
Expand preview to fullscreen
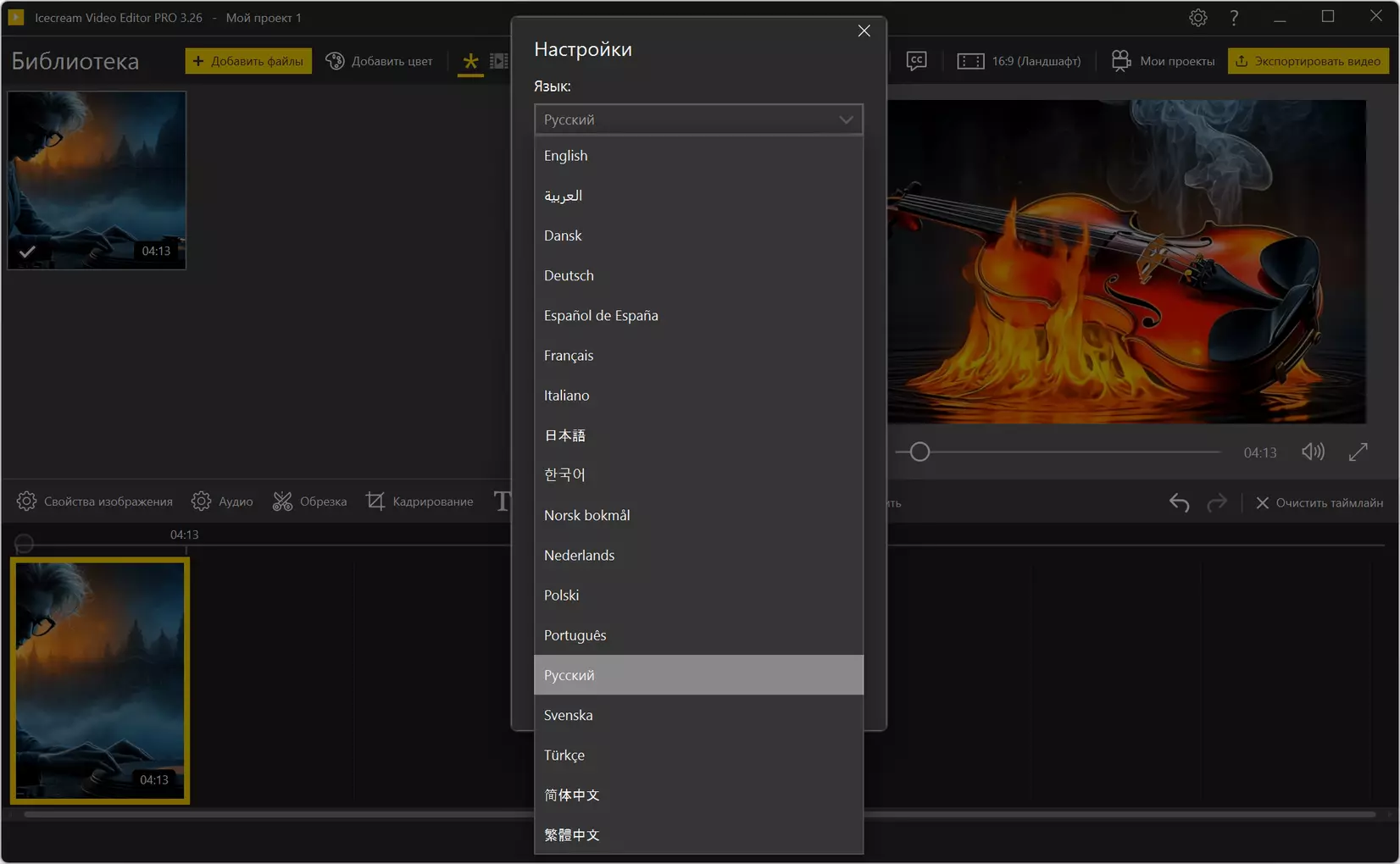pyautogui.click(x=1358, y=451)
